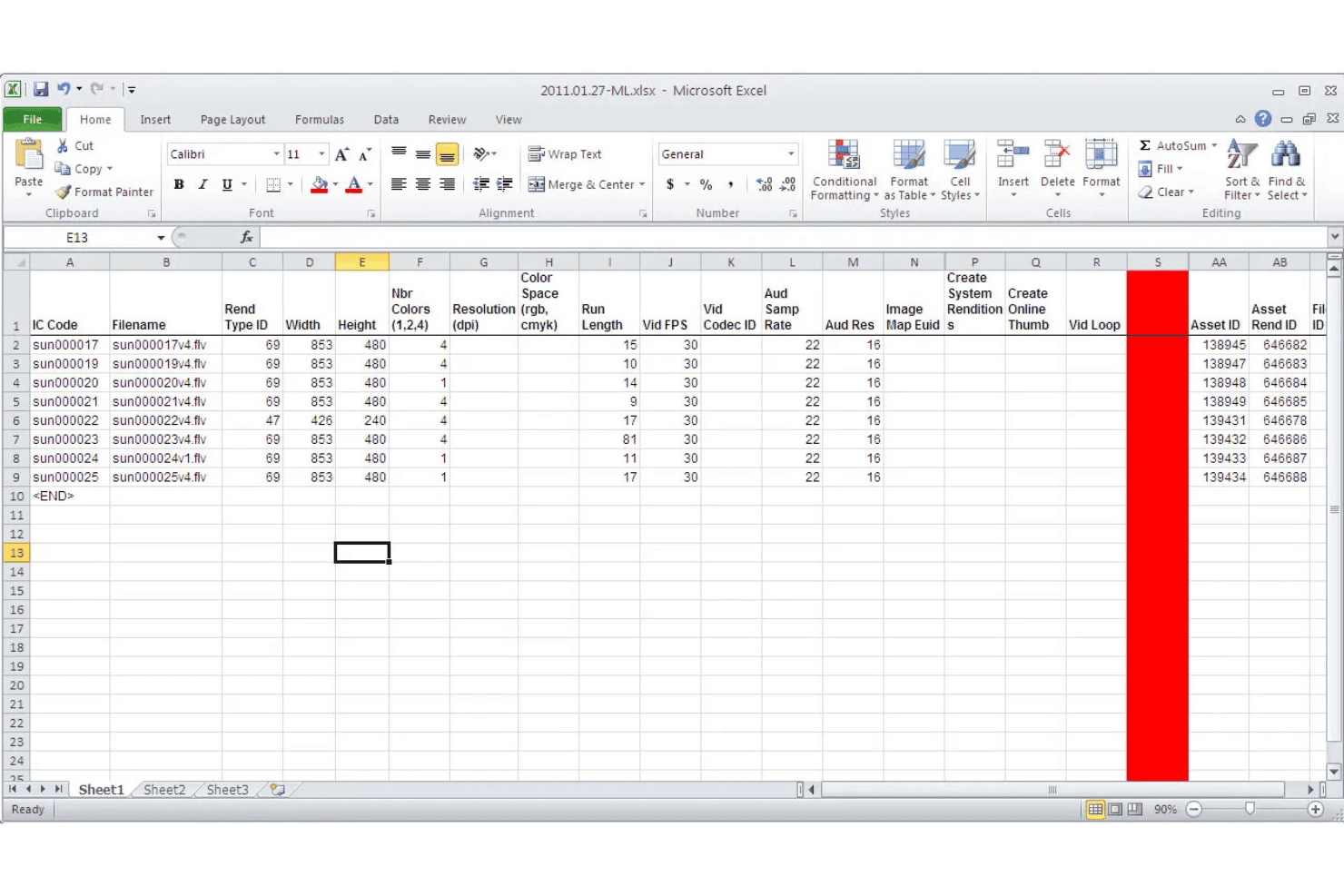The height and width of the screenshot is (896, 1344).
Task: Switch to Review tab
Action: (x=447, y=119)
